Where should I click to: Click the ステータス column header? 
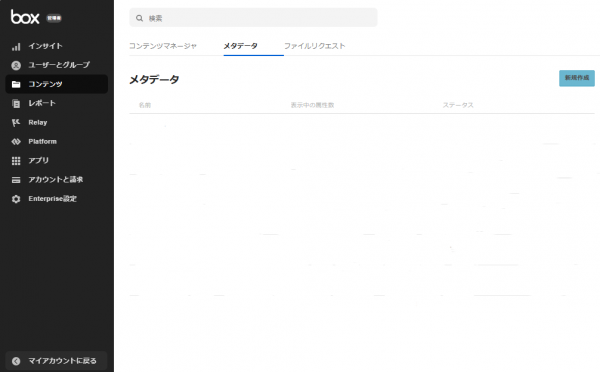point(458,105)
